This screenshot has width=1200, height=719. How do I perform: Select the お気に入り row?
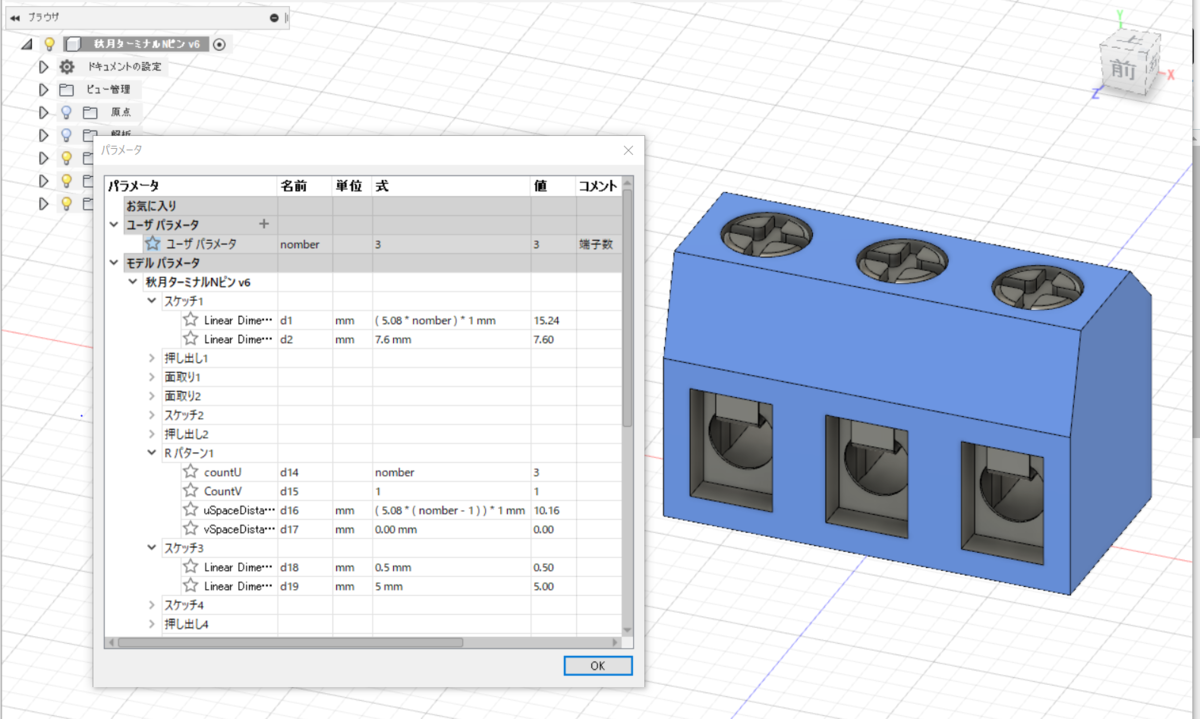point(363,205)
